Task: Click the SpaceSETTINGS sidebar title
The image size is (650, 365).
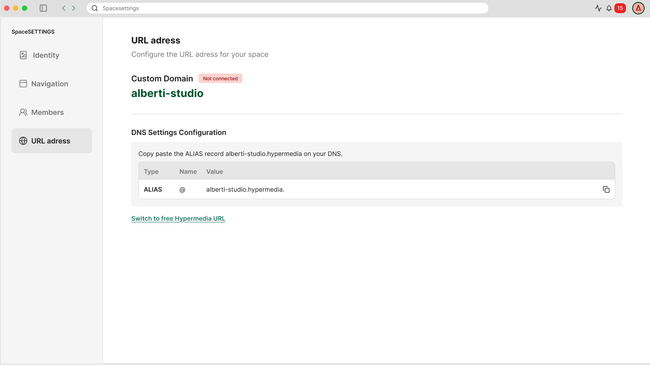Action: (33, 32)
